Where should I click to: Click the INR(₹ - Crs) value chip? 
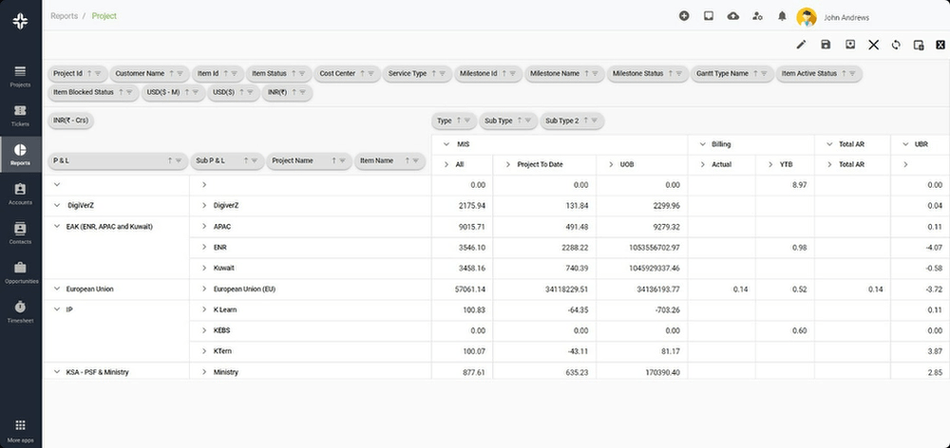point(71,121)
